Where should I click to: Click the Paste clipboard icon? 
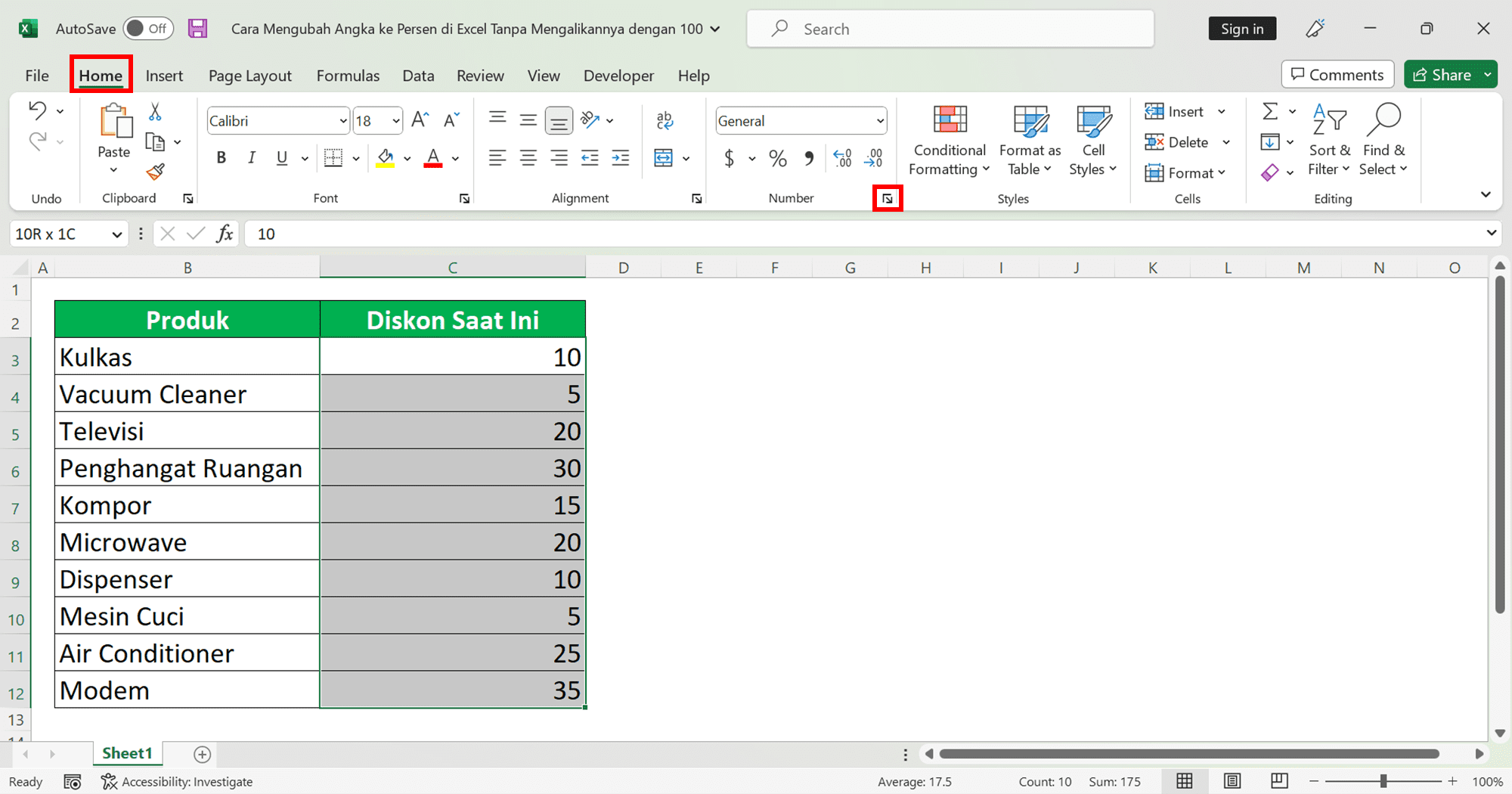(115, 121)
